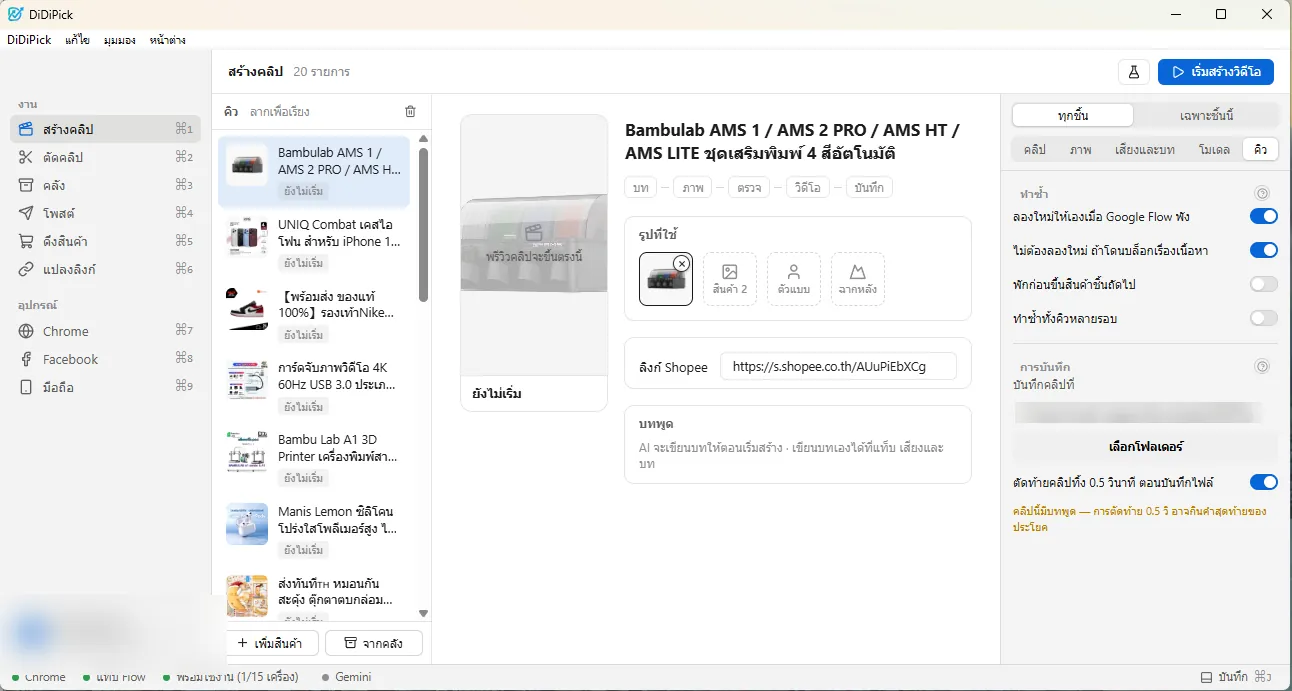Open help for the ทำซ้ำ section
Screen dimensions: 1292x691
point(1262,193)
